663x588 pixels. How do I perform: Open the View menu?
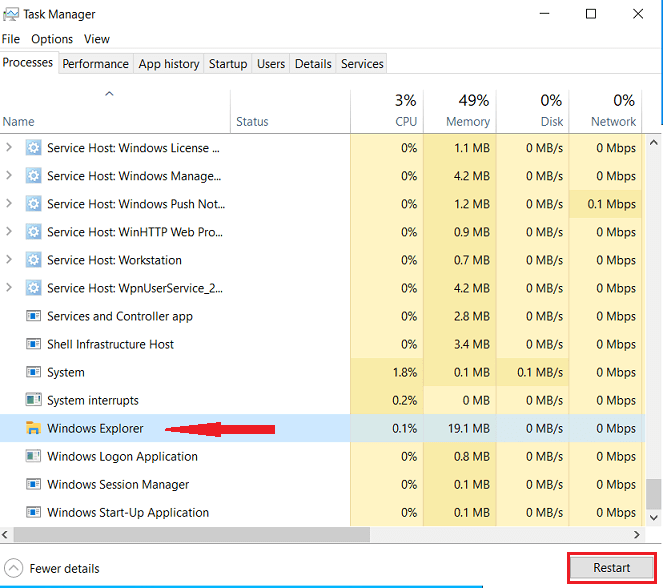tap(96, 39)
